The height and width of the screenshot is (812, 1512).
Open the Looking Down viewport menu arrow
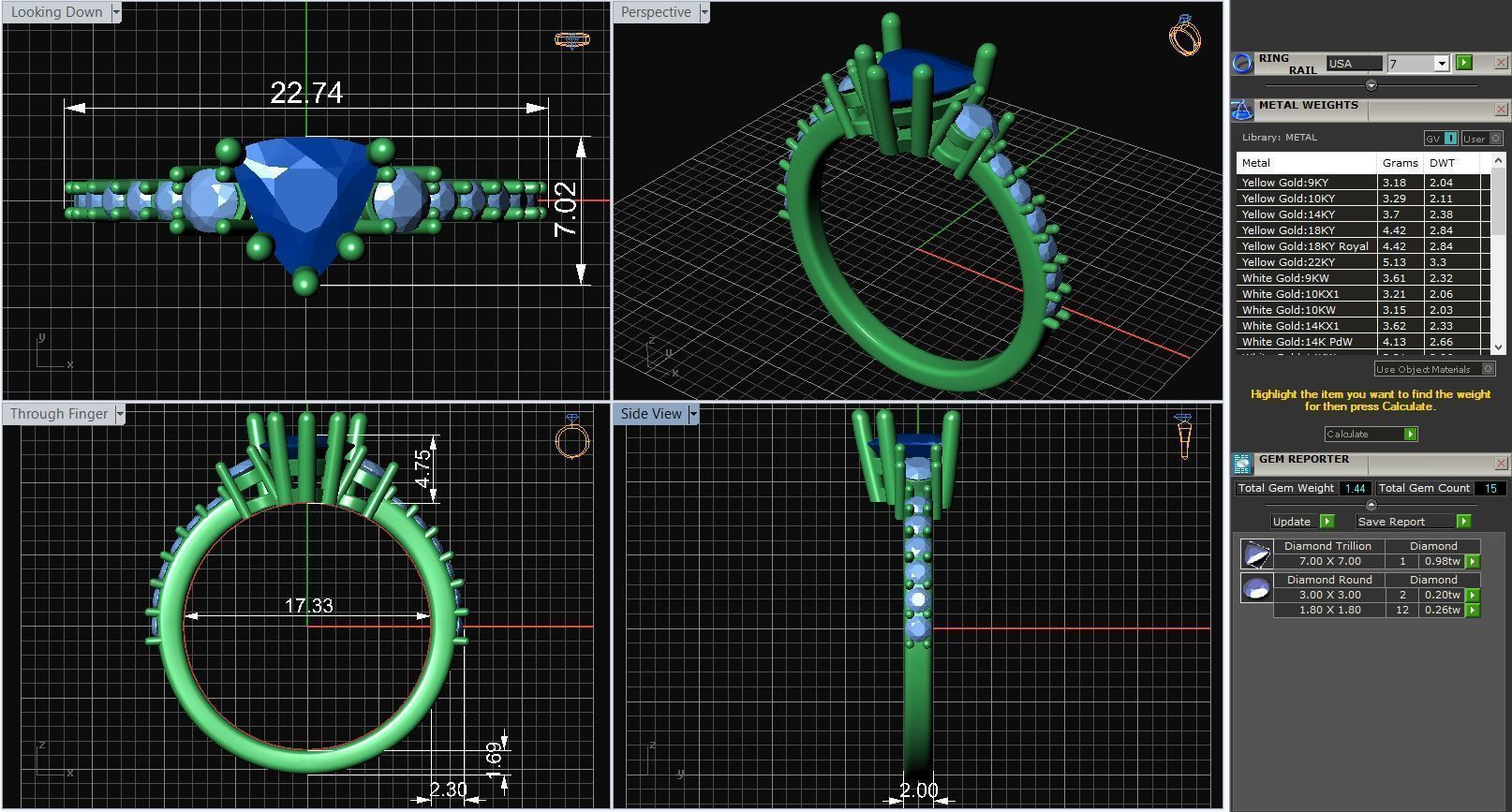pyautogui.click(x=116, y=12)
